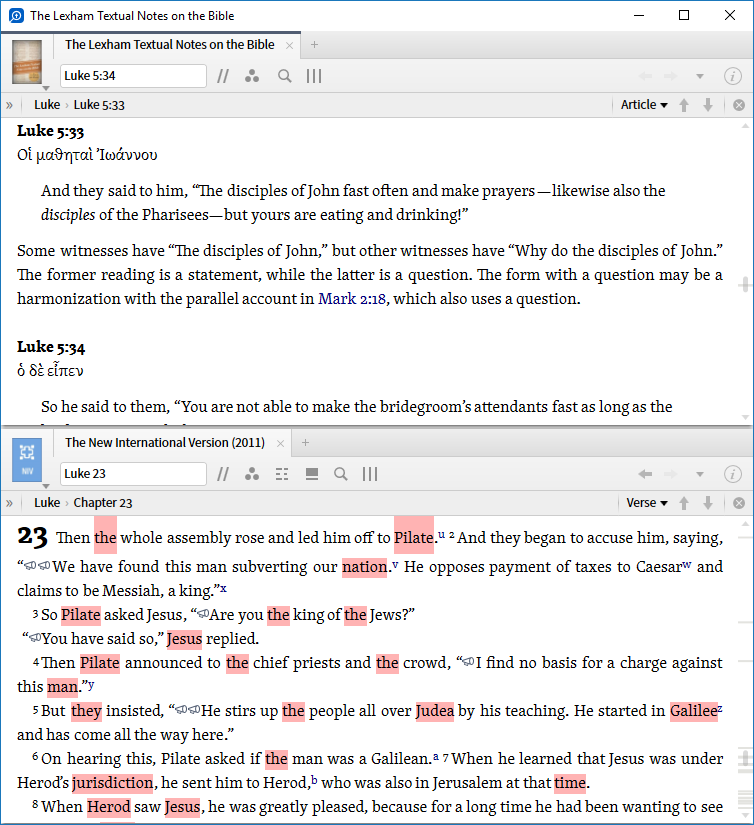Open visual filters in NIV panel

[x=252, y=474]
